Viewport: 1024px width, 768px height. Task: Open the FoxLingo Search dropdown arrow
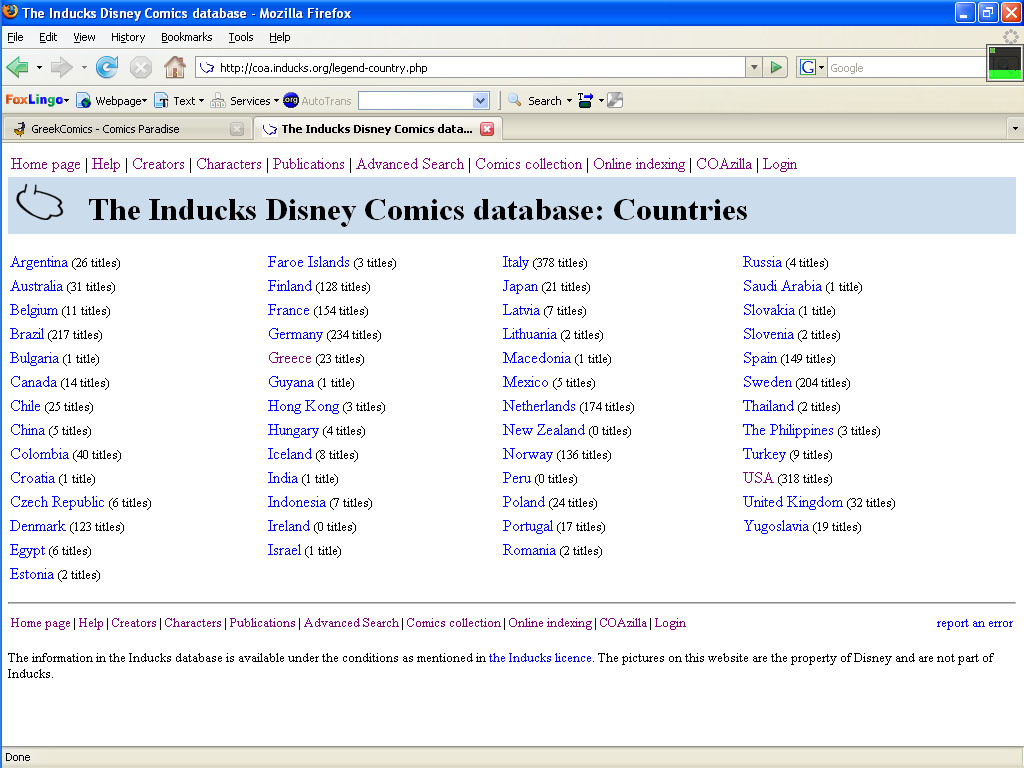pyautogui.click(x=569, y=101)
